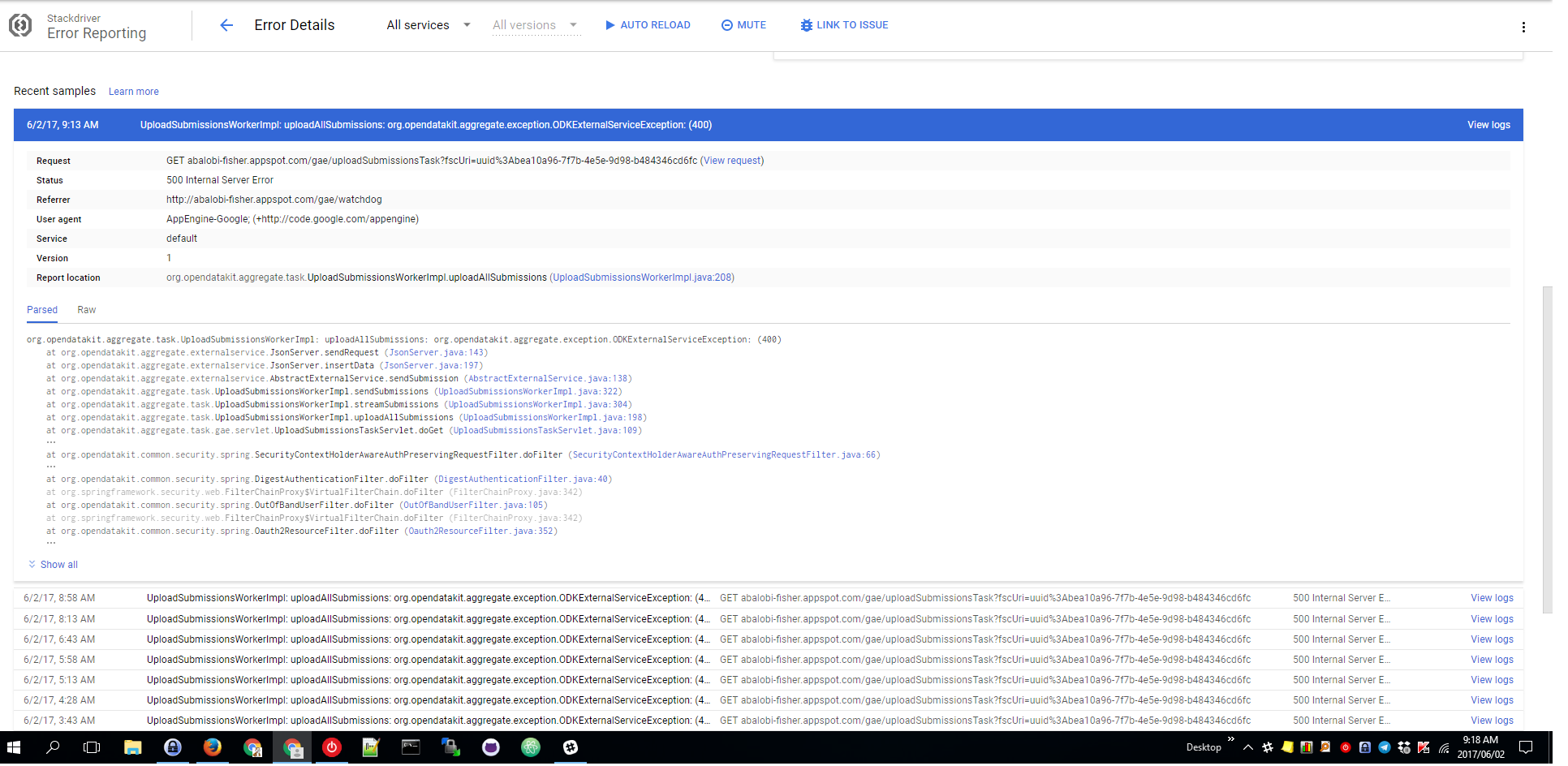Open the red power app on taskbar
The height and width of the screenshot is (766, 1568).
[332, 747]
